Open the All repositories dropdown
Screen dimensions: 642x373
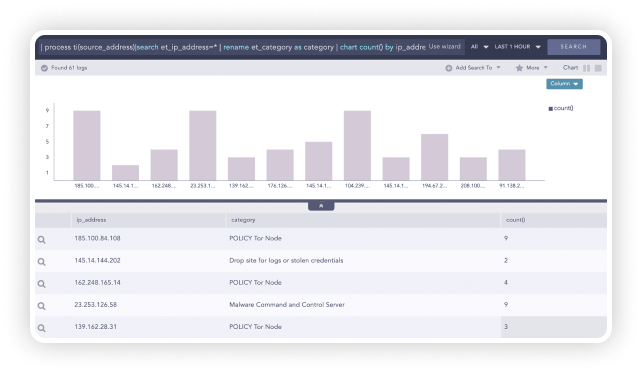(x=479, y=47)
